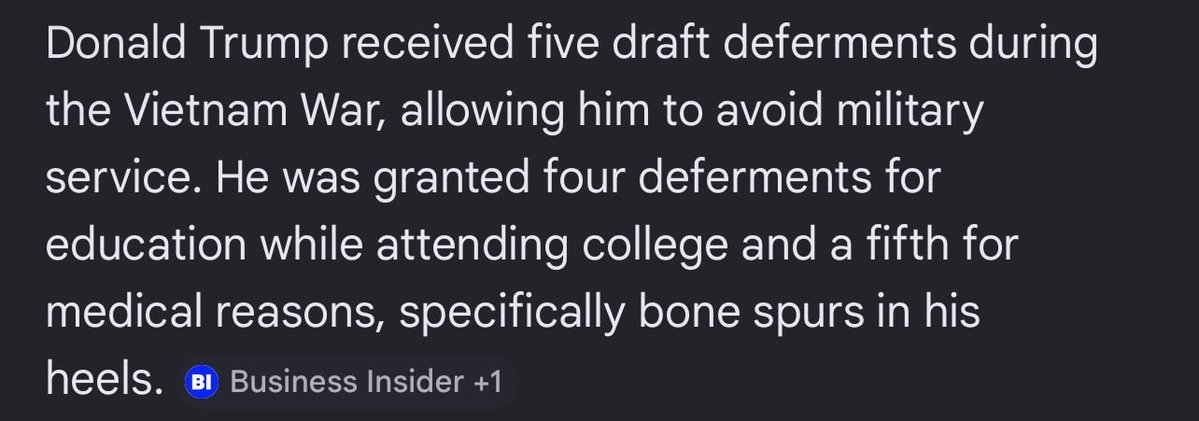Click the blue BI Business Insider icon
The width and height of the screenshot is (1199, 421).
201,381
